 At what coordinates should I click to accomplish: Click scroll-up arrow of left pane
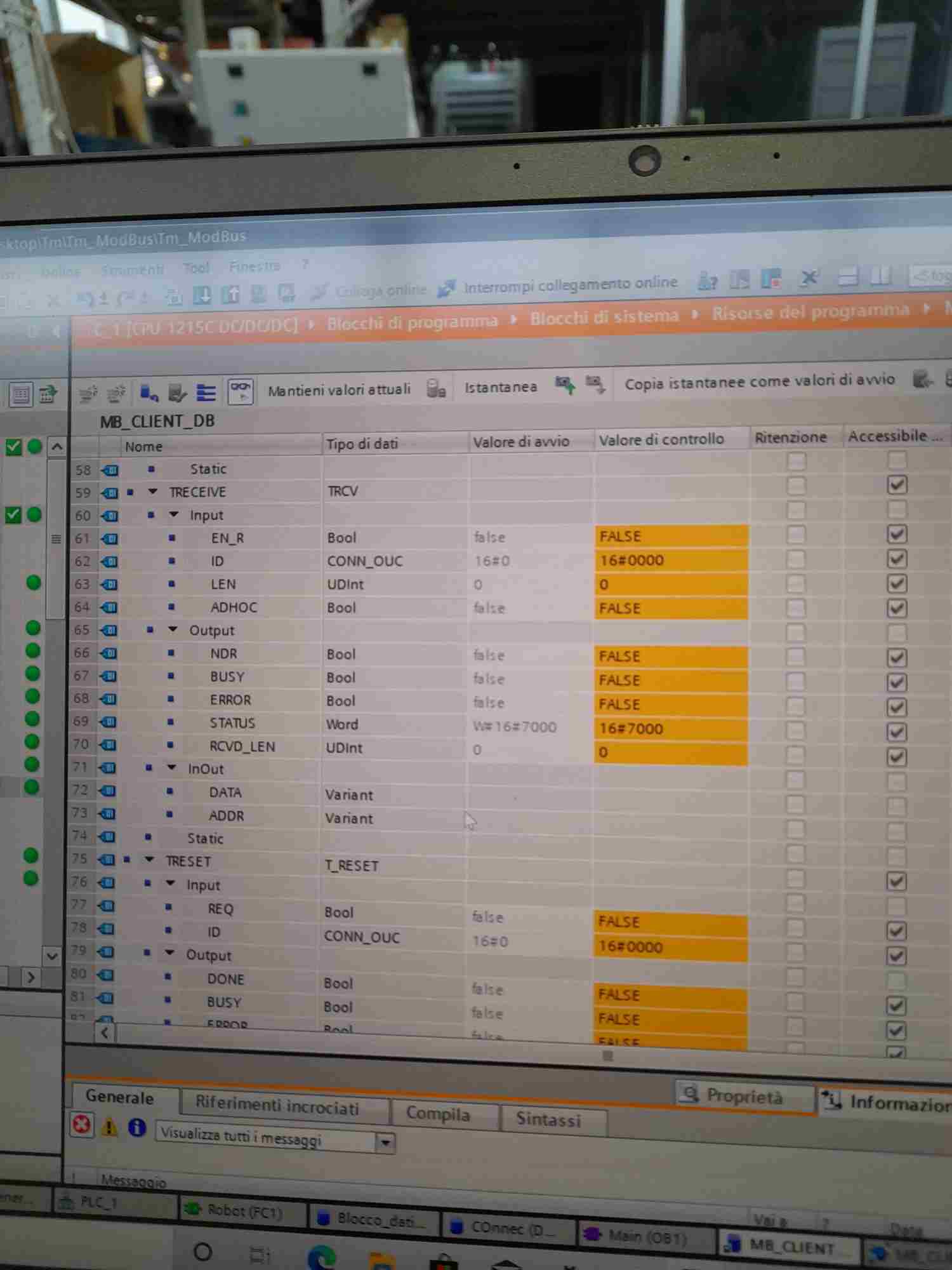(x=57, y=446)
